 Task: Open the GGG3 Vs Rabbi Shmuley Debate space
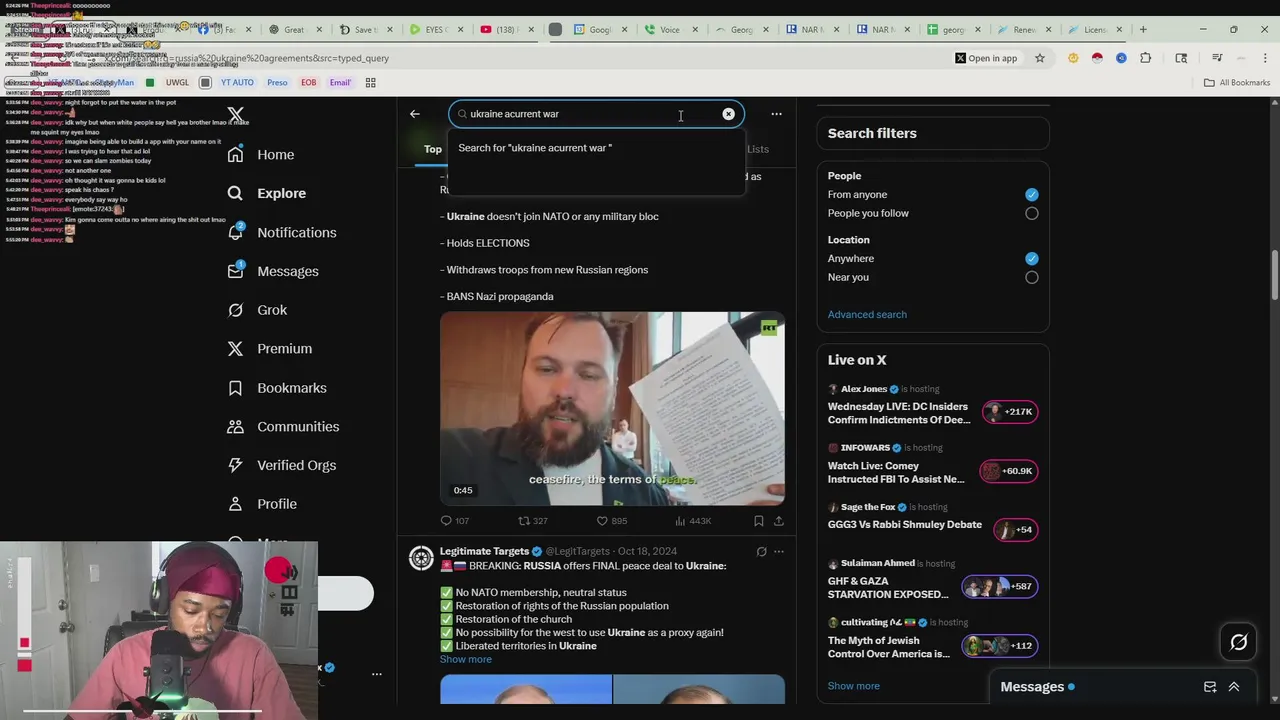pyautogui.click(x=905, y=525)
